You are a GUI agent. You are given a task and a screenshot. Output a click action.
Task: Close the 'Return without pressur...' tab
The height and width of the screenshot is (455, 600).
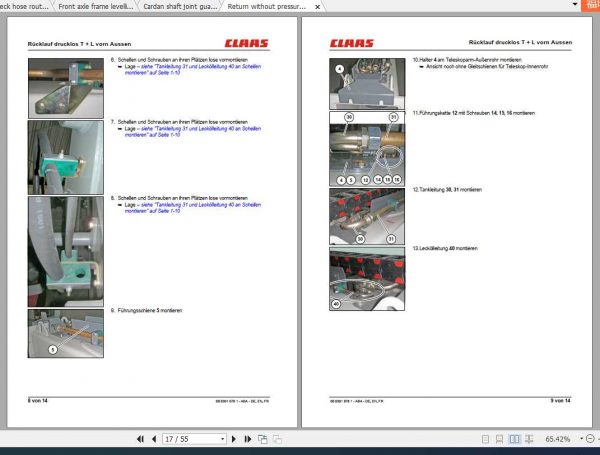(x=317, y=7)
